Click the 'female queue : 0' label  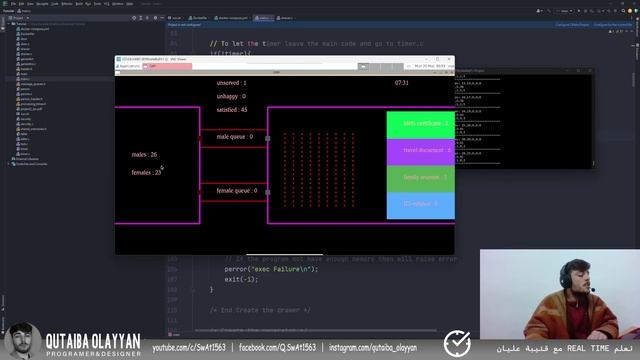237,191
